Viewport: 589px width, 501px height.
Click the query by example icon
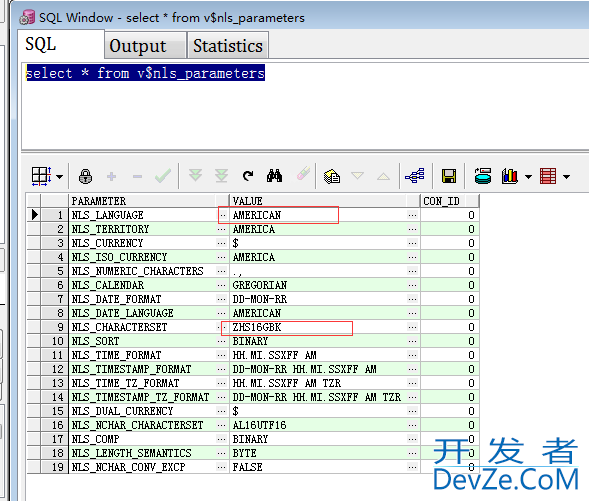coord(332,176)
